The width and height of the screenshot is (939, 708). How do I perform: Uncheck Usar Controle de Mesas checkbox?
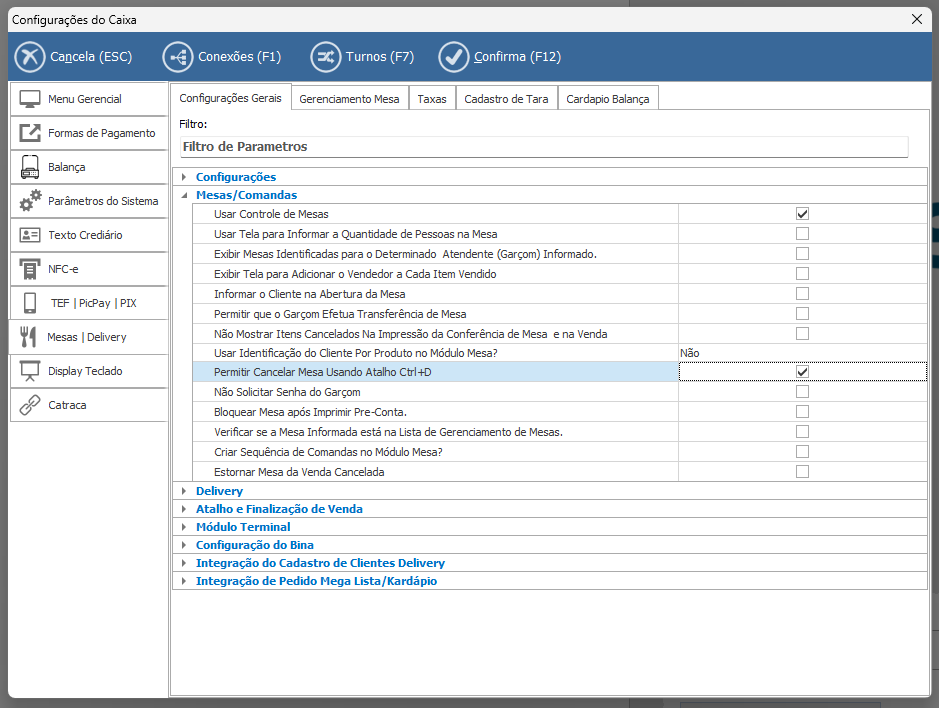[x=802, y=214]
